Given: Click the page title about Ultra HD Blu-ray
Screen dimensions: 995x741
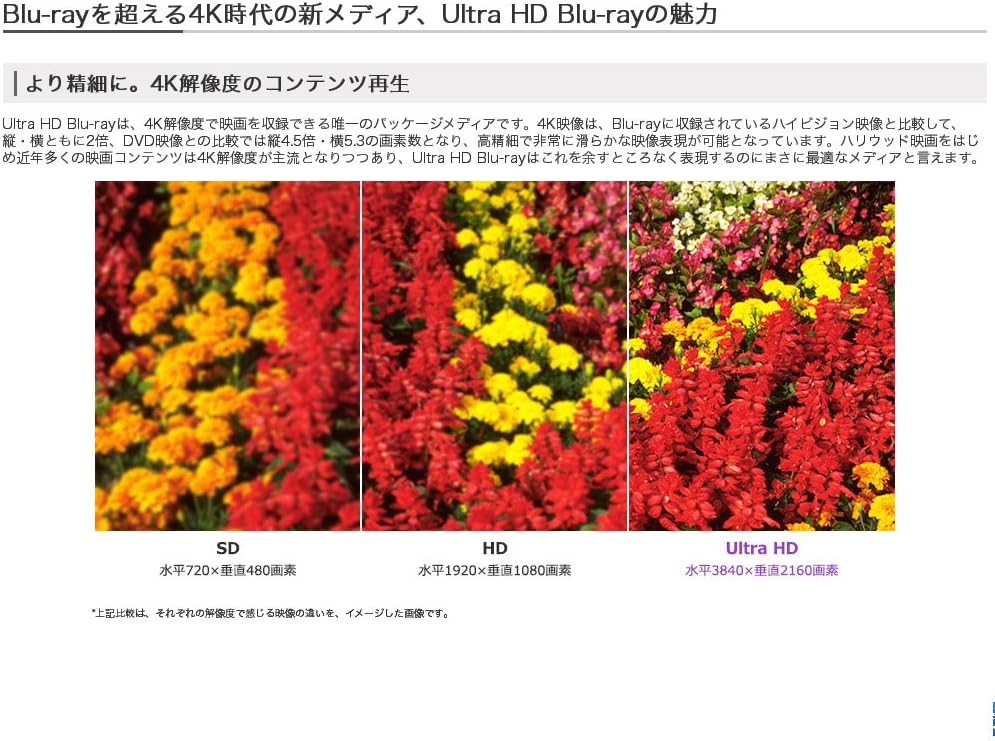Looking at the screenshot, I should tap(360, 14).
